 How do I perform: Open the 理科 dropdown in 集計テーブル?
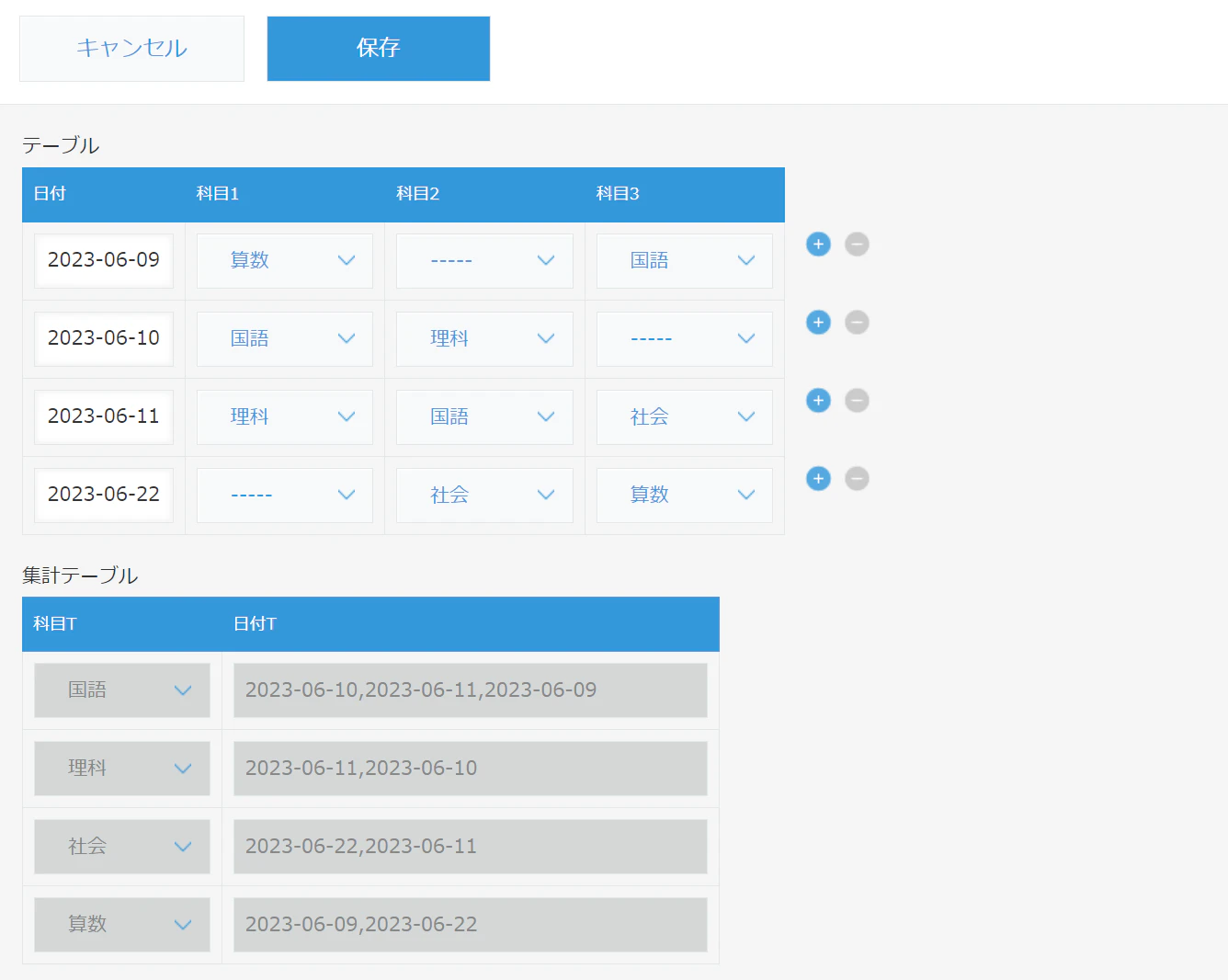pos(122,769)
